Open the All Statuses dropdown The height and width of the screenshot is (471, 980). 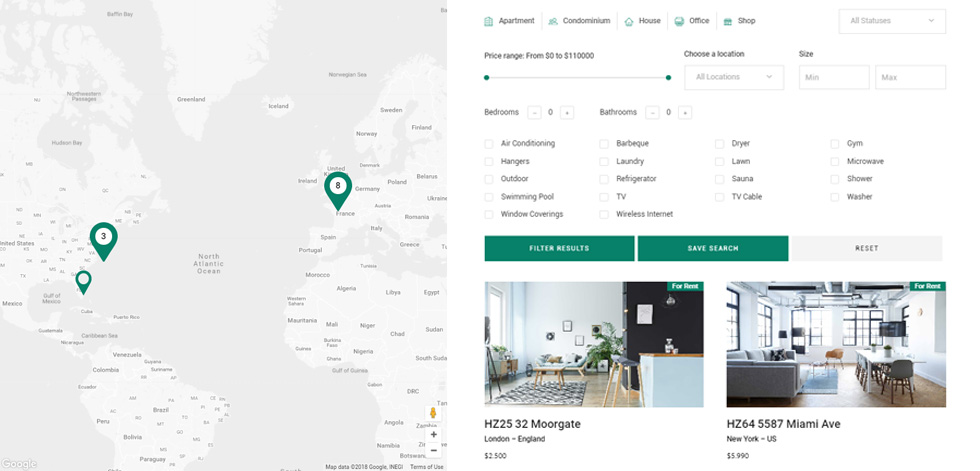click(892, 21)
